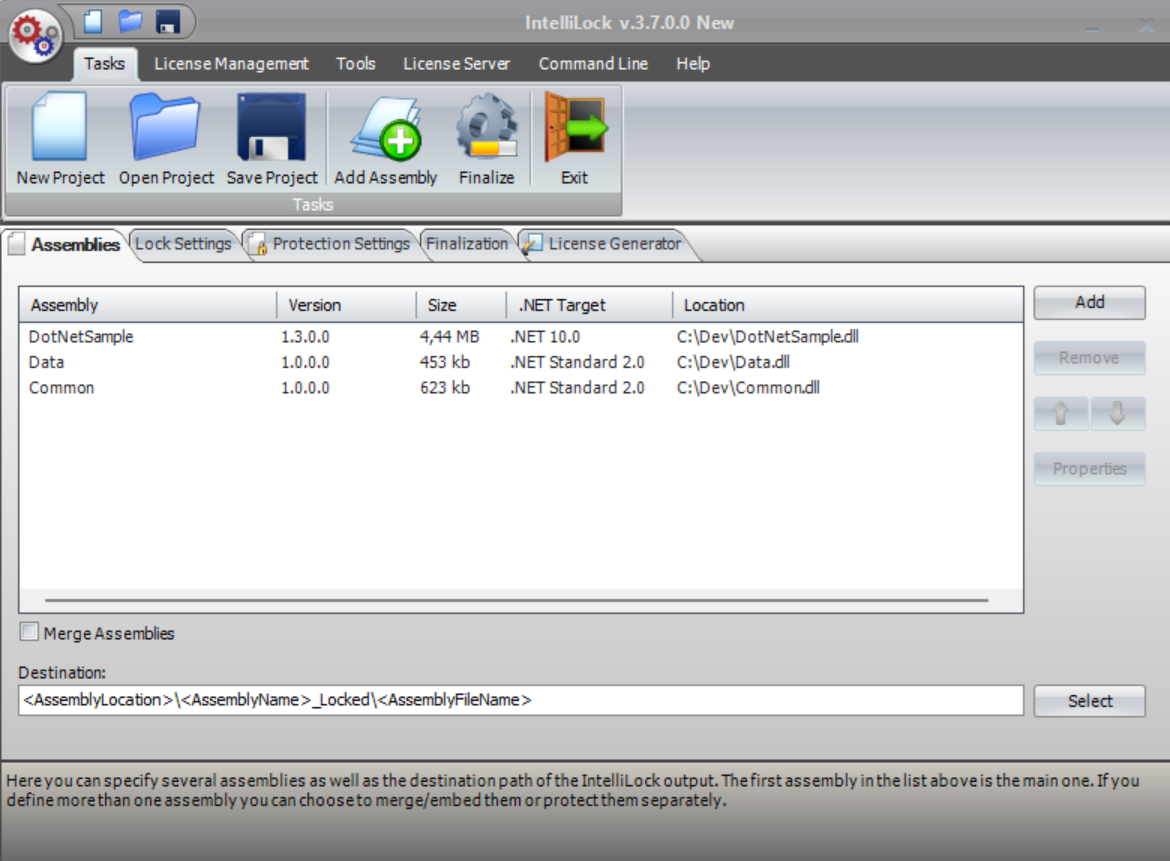Click the Remove button
1170x861 pixels.
pyautogui.click(x=1089, y=358)
